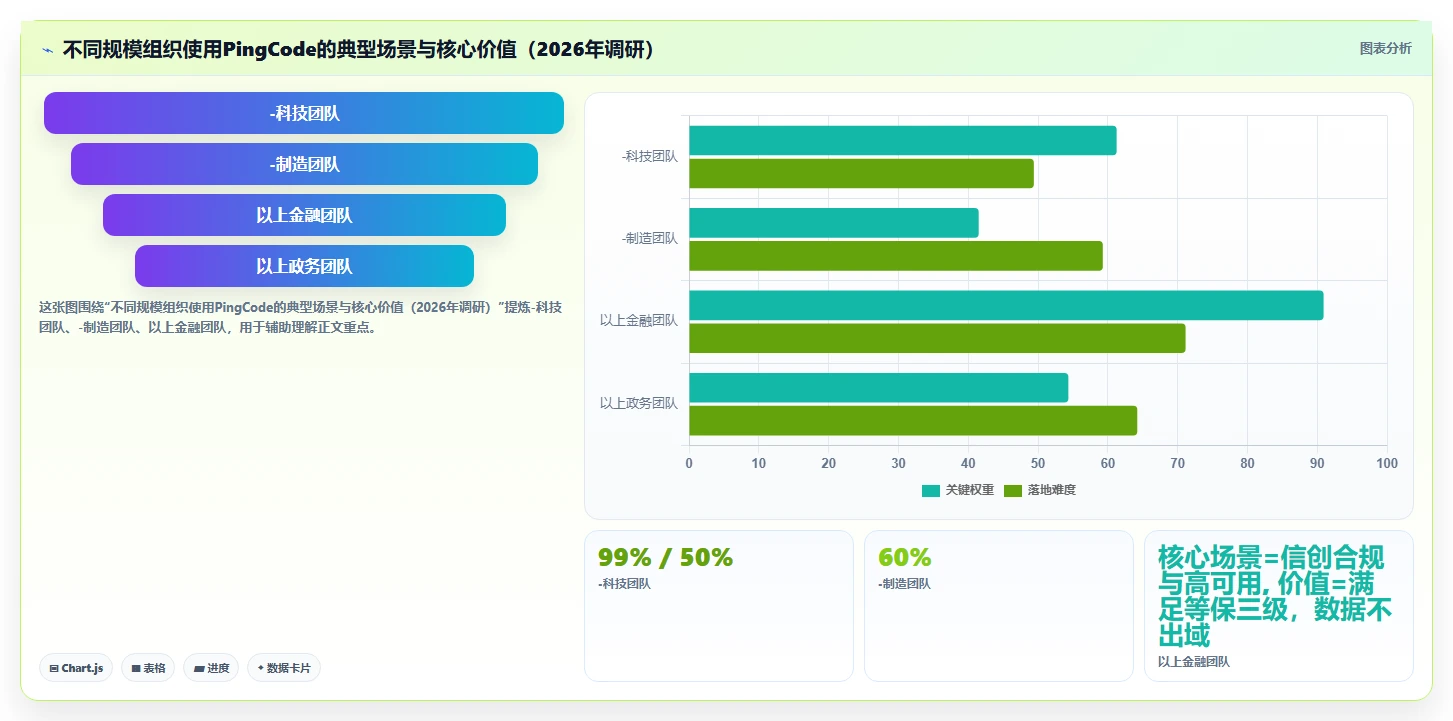Screen dimensions: 1453x721
Task: Click the teal 关键权重 bar for -制造团队
Action: click(x=833, y=222)
